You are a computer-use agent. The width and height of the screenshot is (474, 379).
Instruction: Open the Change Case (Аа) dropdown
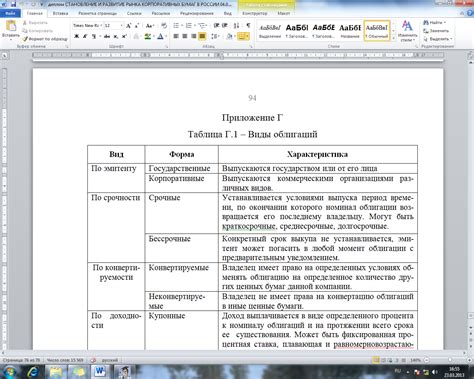tap(150, 26)
